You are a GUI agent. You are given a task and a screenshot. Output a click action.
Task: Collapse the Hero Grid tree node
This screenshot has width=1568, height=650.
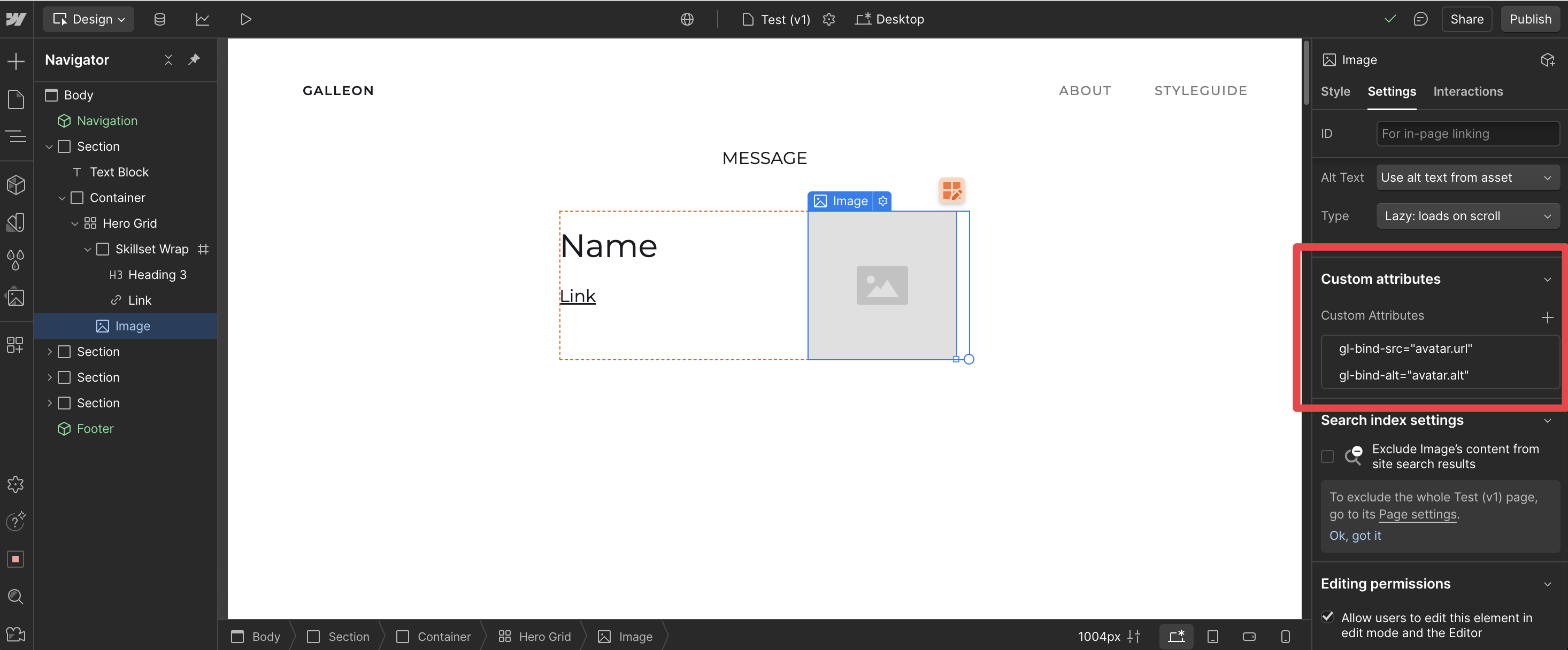pyautogui.click(x=75, y=224)
